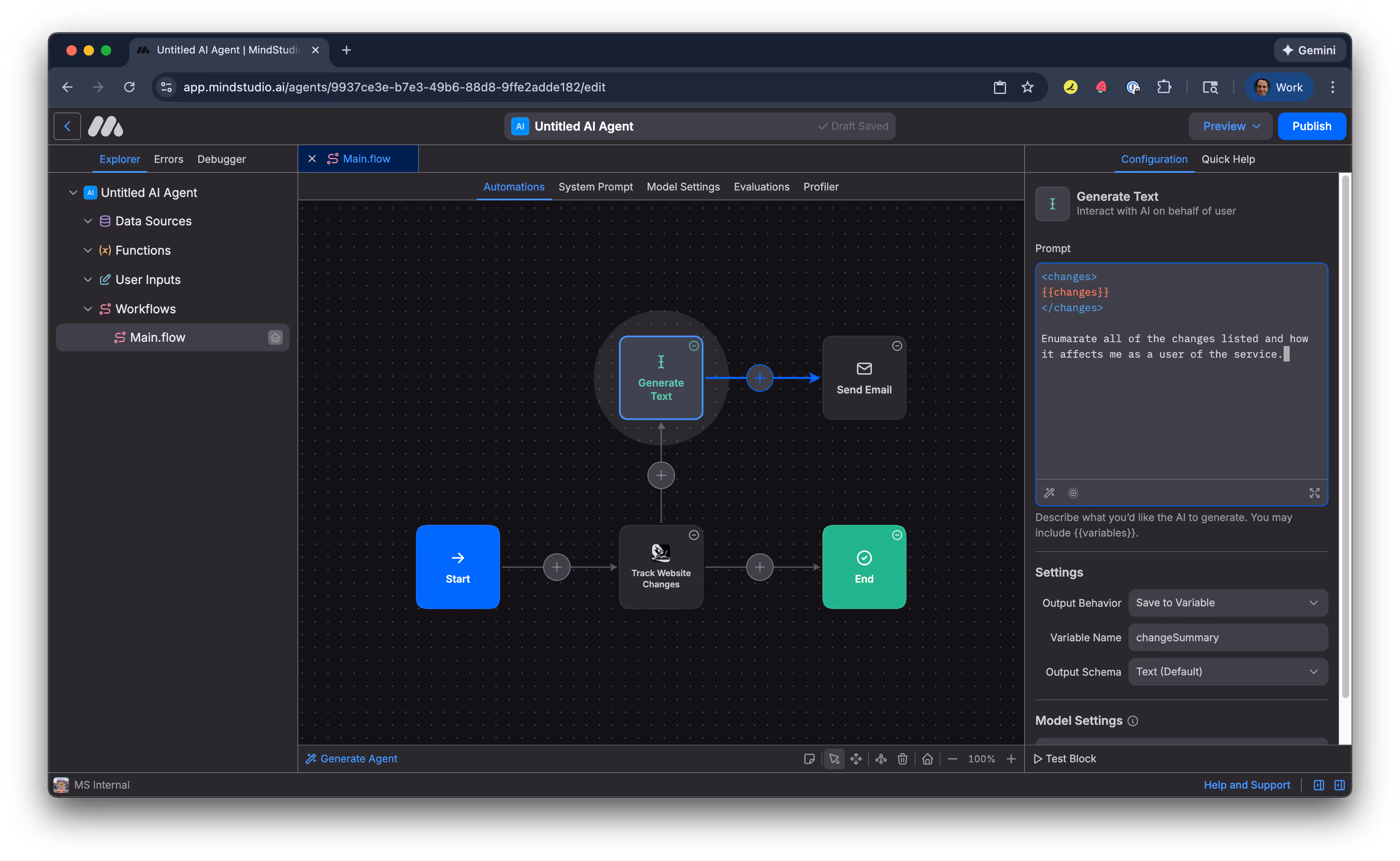Viewport: 1400px width, 861px height.
Task: Click the home icon to recenter the canvas
Action: point(927,758)
